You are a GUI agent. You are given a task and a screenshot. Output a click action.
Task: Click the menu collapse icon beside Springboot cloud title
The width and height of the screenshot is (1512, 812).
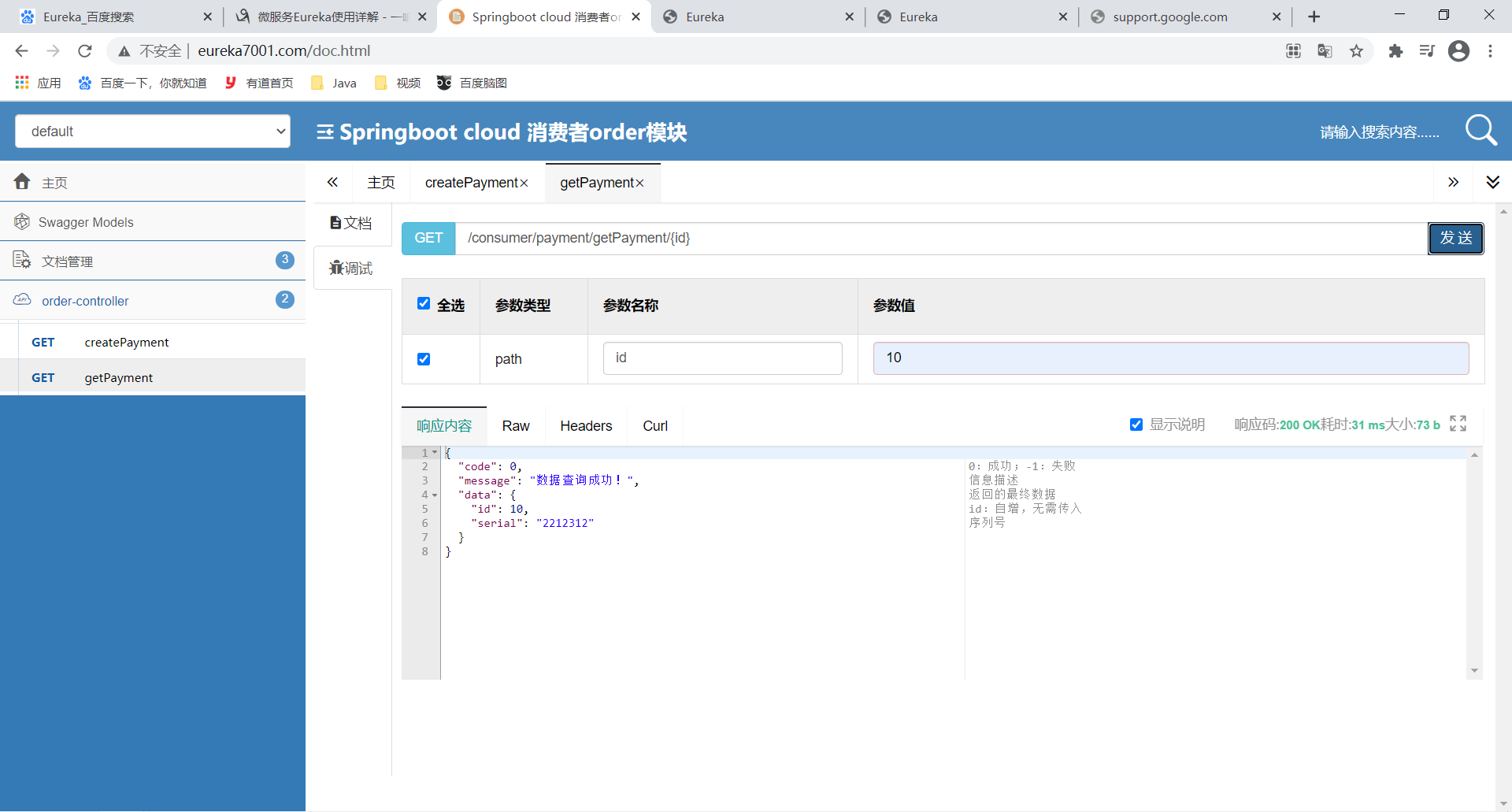(x=324, y=132)
